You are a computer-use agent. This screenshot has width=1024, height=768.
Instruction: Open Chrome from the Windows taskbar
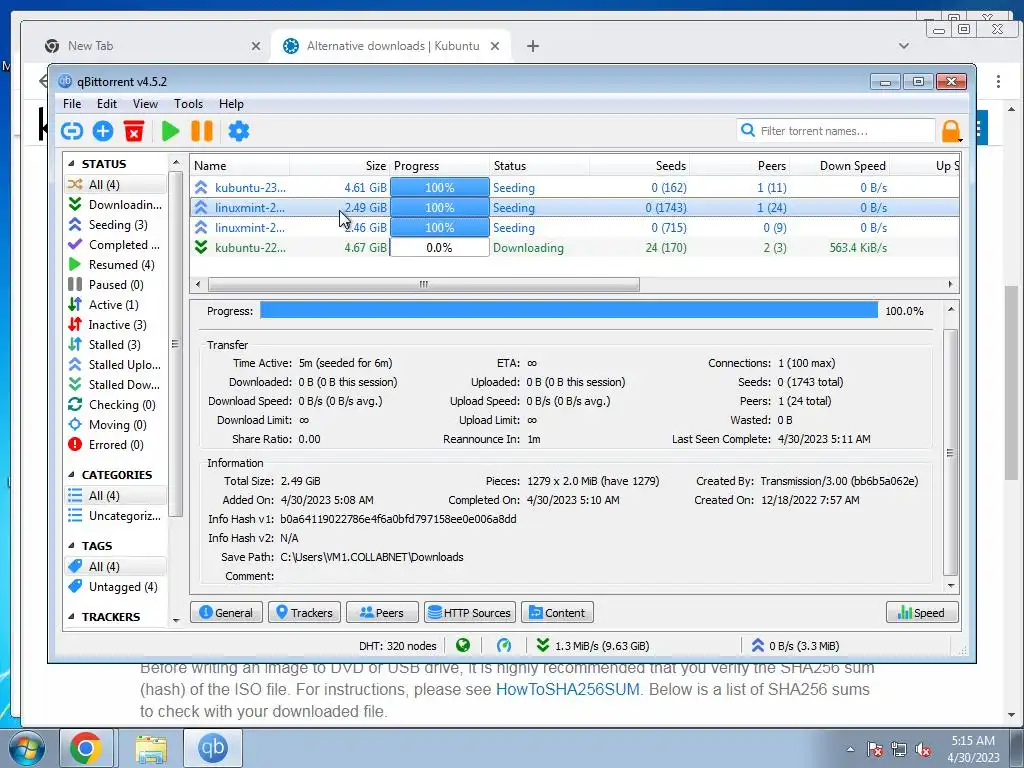[x=86, y=748]
